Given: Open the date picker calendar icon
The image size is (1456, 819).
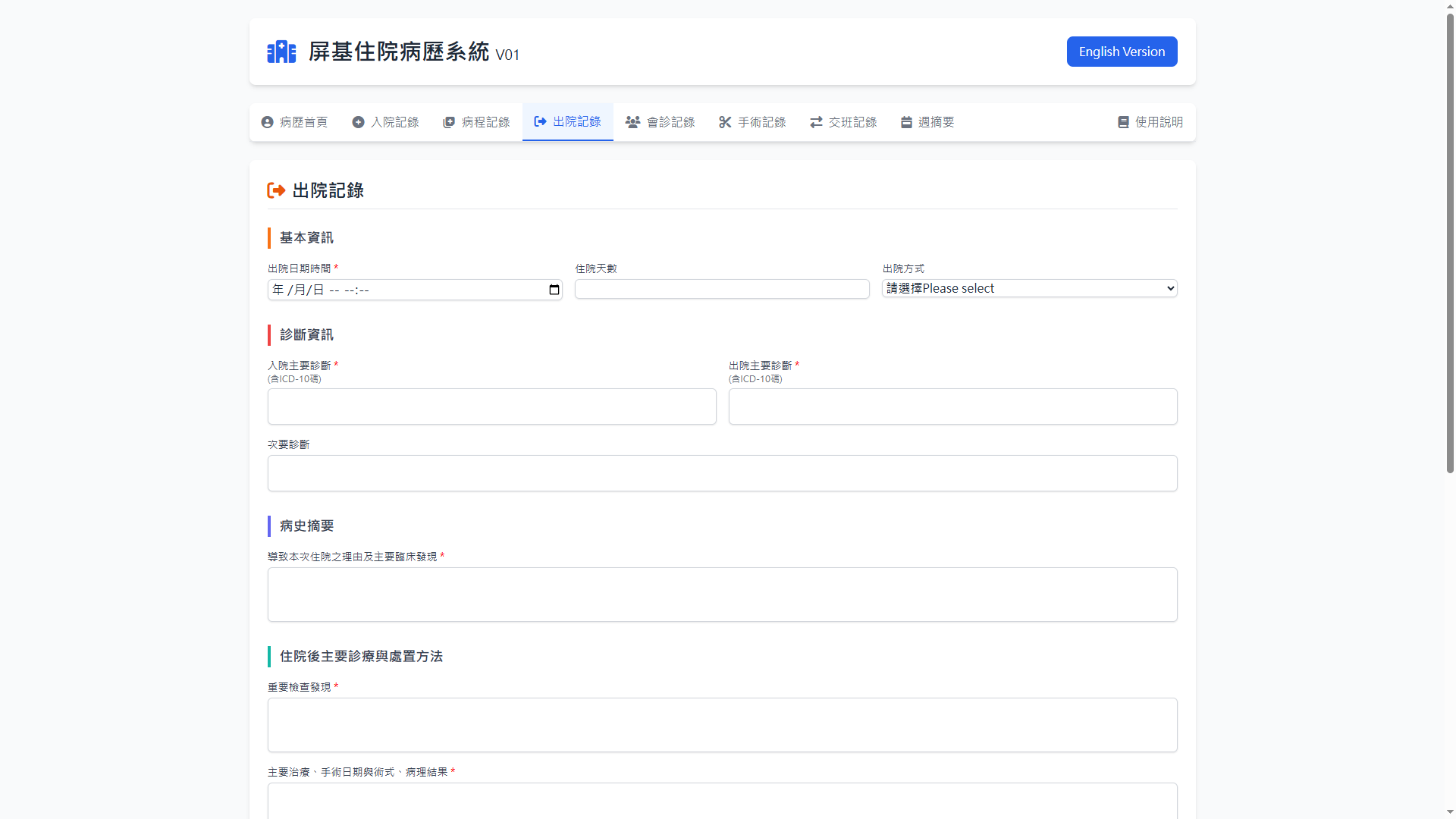Looking at the screenshot, I should tap(554, 290).
